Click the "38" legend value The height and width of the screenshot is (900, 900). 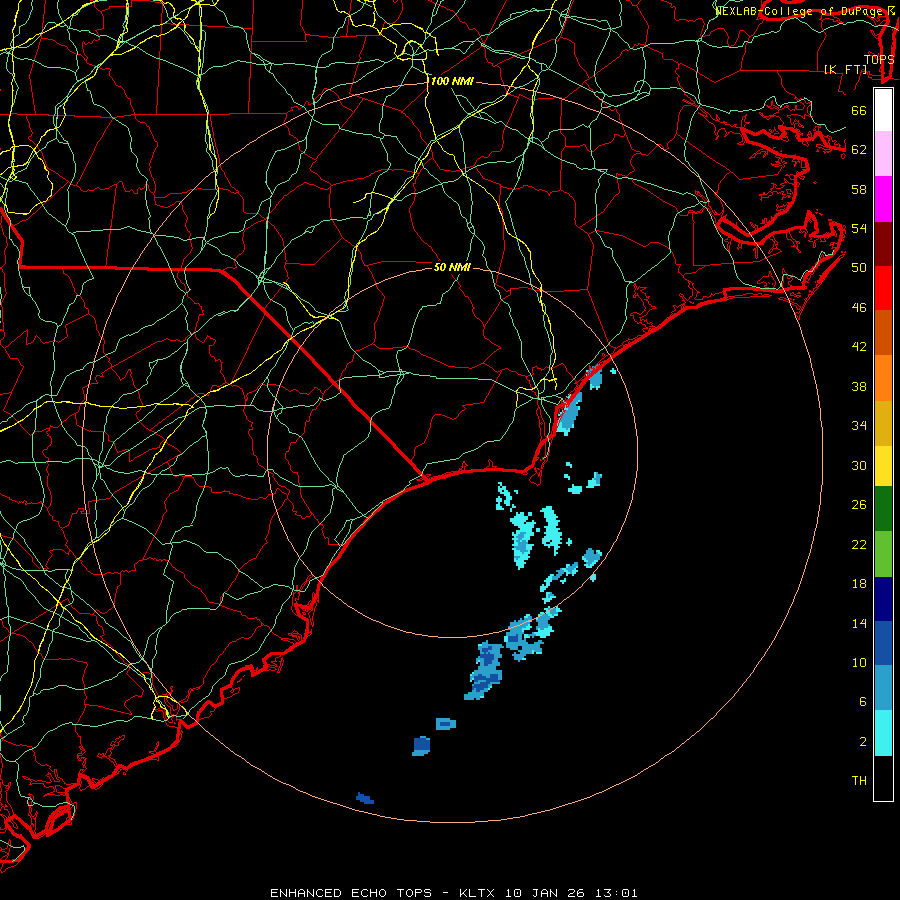tap(859, 386)
